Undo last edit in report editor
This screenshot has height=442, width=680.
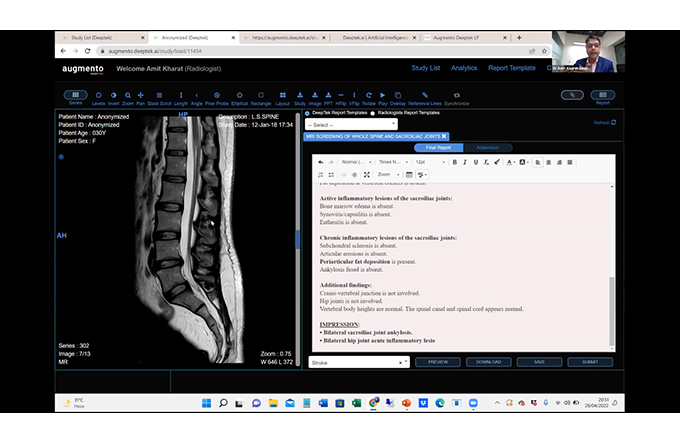(x=320, y=162)
